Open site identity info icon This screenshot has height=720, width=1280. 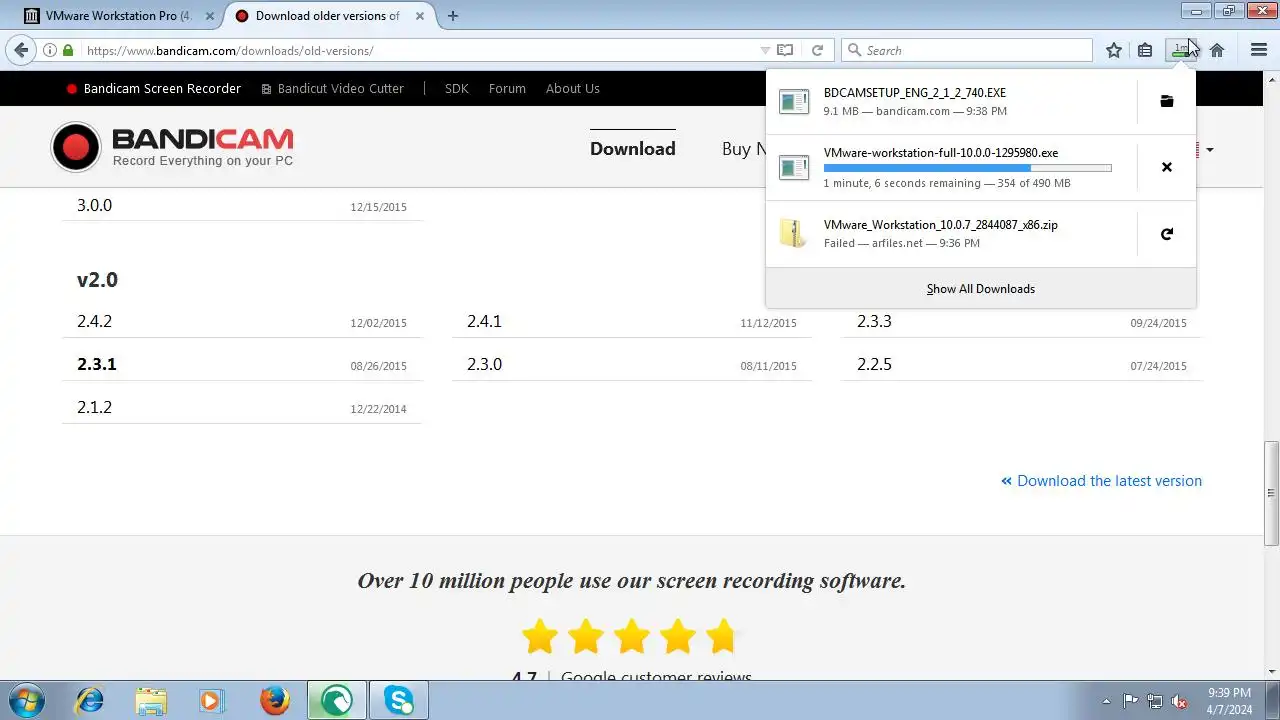[50, 50]
